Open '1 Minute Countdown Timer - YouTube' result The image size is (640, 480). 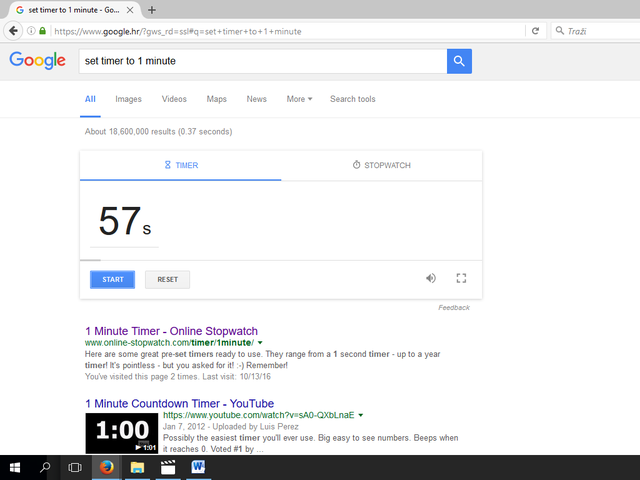(180, 404)
